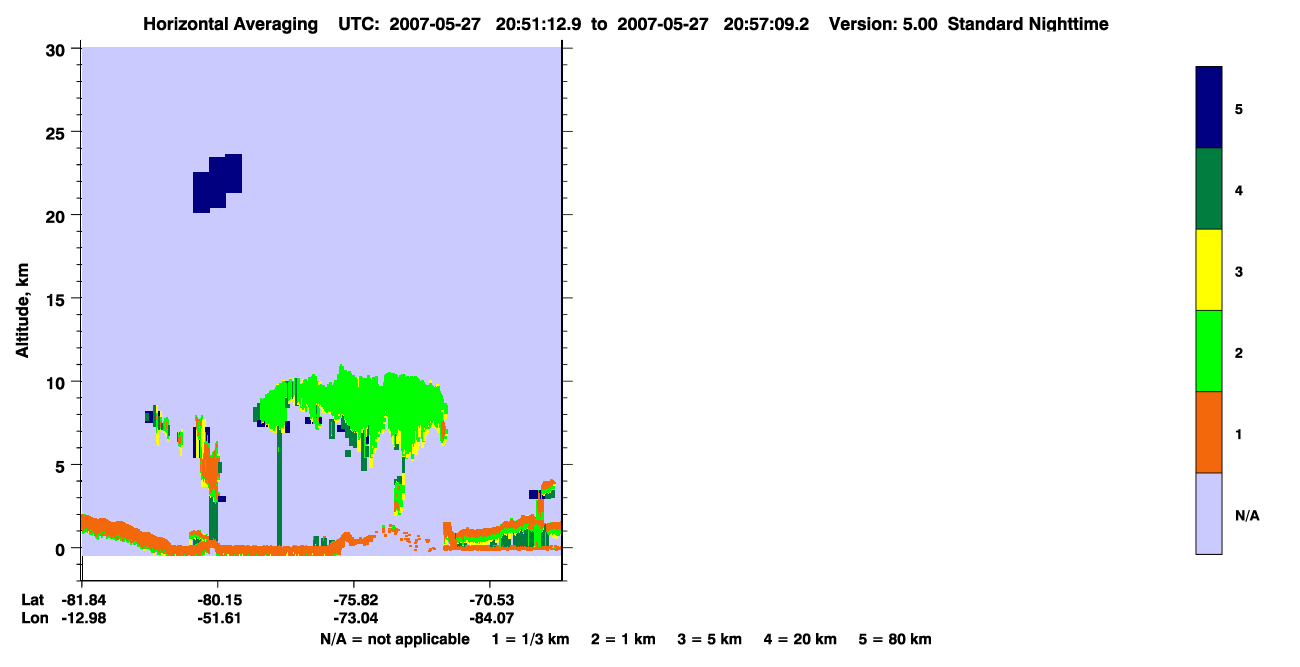The width and height of the screenshot is (1300, 667).
Task: Click the colorbar N/A label
Action: coord(1247,516)
